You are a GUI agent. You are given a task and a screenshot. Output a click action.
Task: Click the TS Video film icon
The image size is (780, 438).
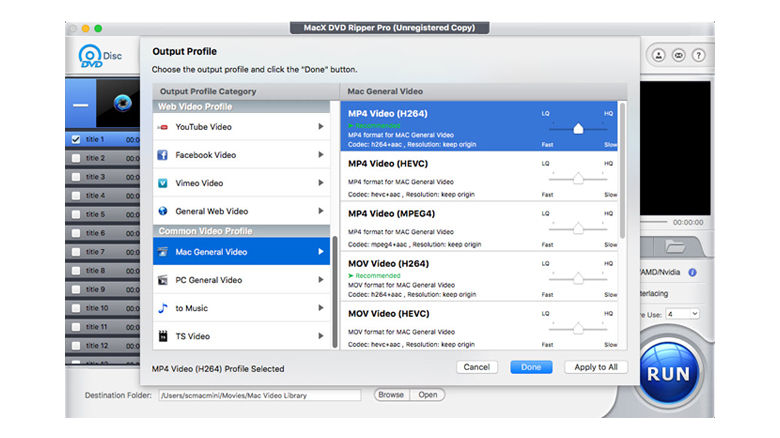click(163, 336)
